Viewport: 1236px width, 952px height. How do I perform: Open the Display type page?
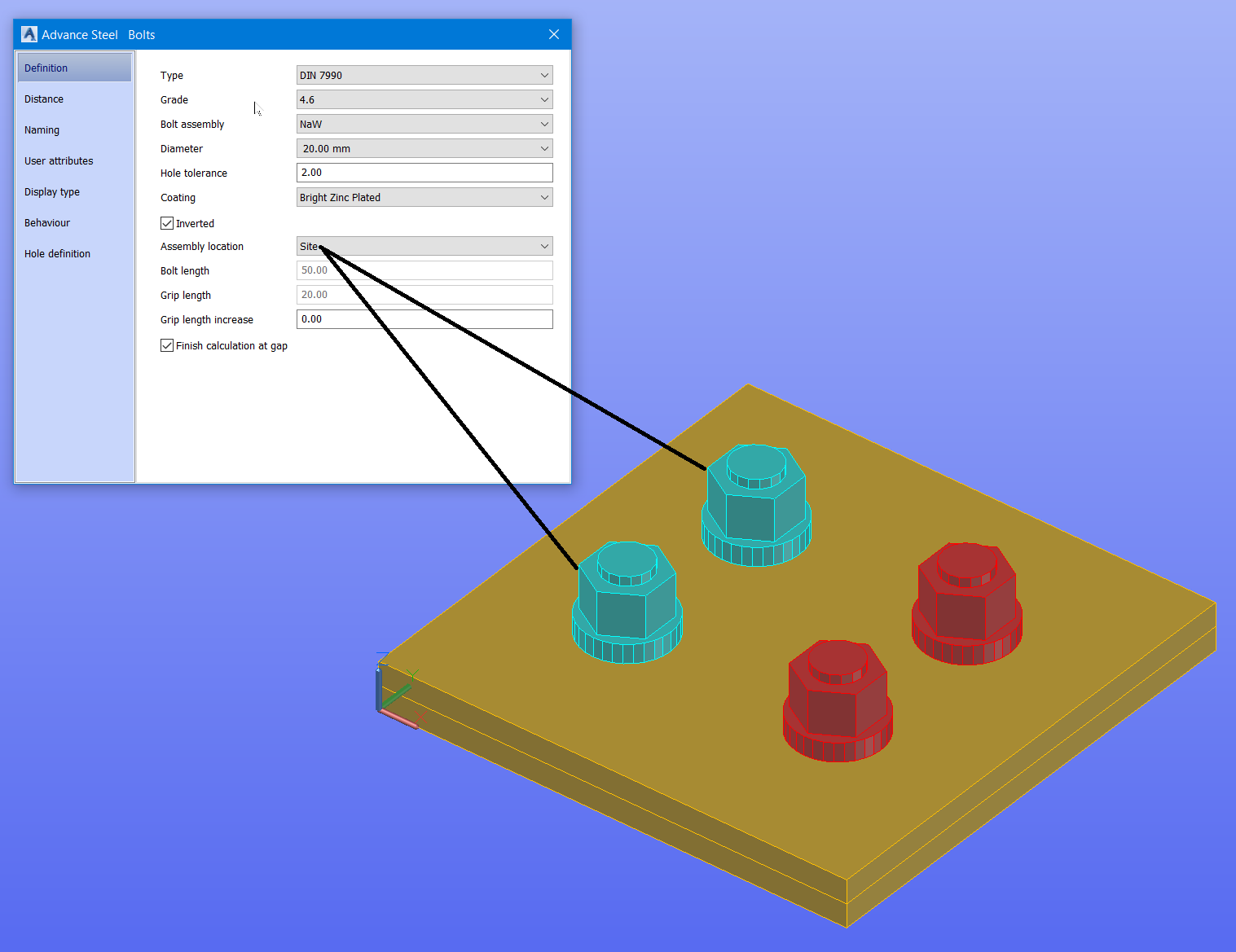[51, 191]
